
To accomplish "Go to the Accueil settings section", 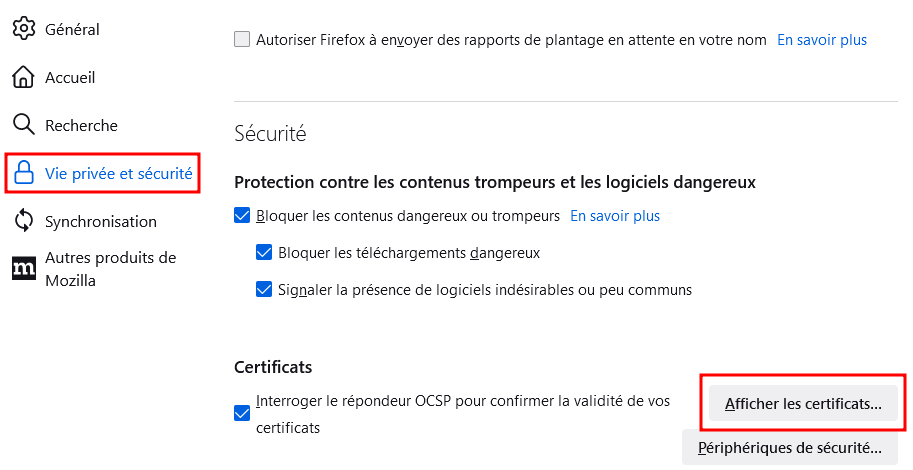I will [x=70, y=77].
